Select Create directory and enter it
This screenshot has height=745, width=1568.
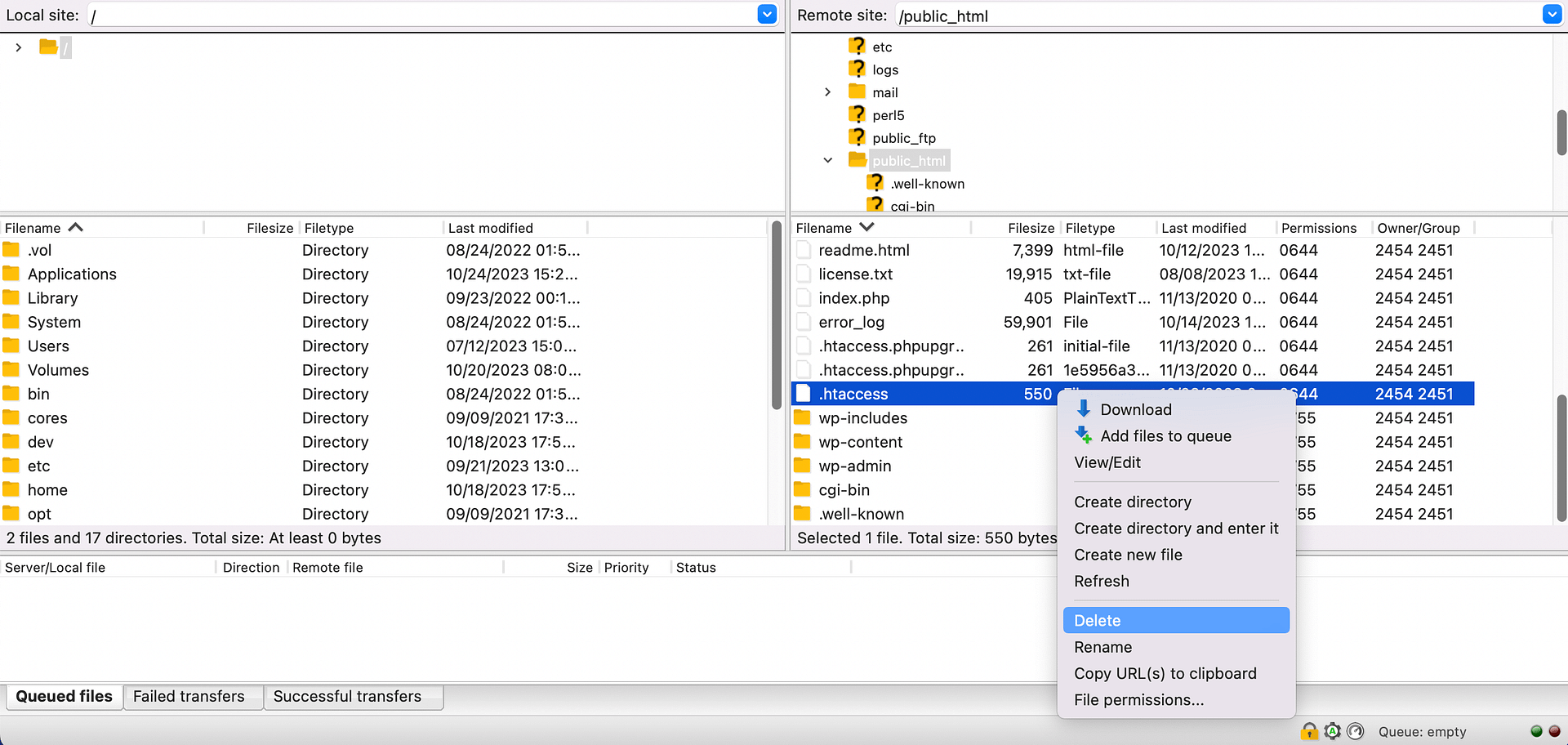[x=1176, y=529]
